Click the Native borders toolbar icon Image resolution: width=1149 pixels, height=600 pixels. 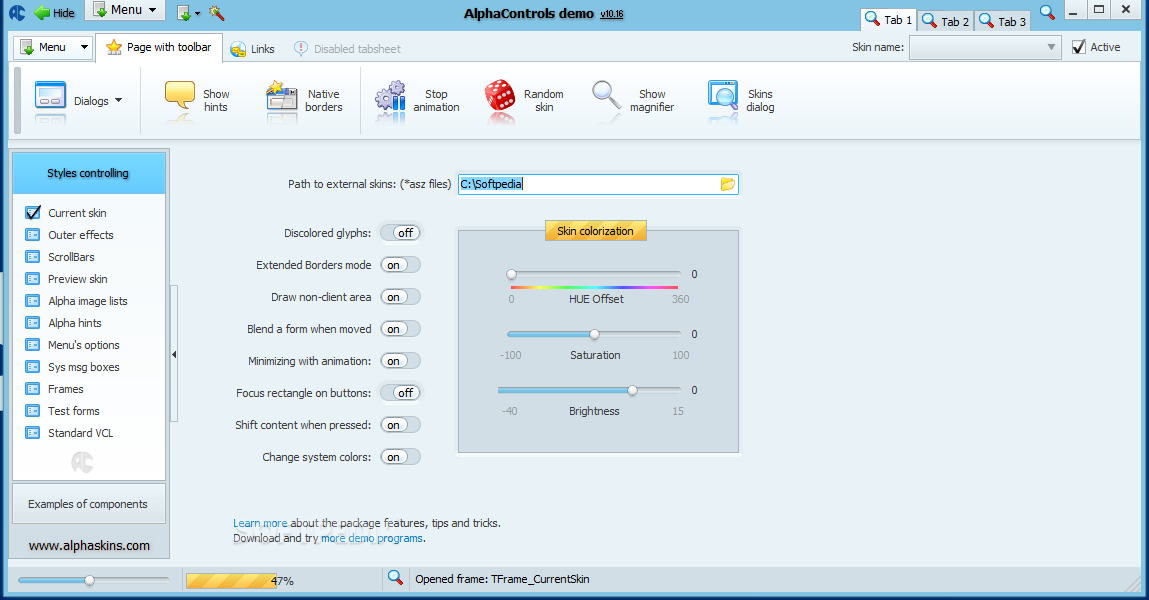pos(281,97)
